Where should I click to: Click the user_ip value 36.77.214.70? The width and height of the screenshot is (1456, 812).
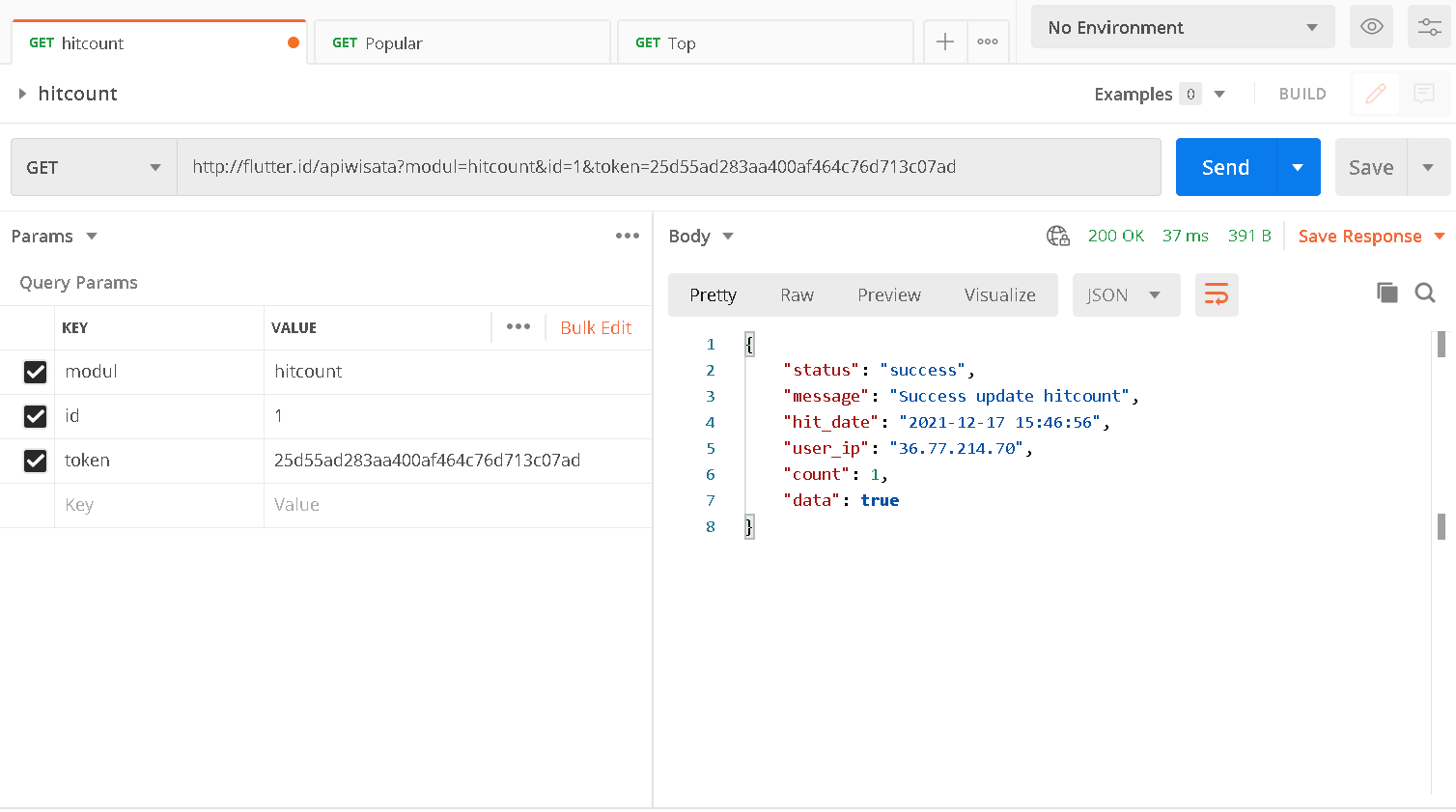pos(957,448)
